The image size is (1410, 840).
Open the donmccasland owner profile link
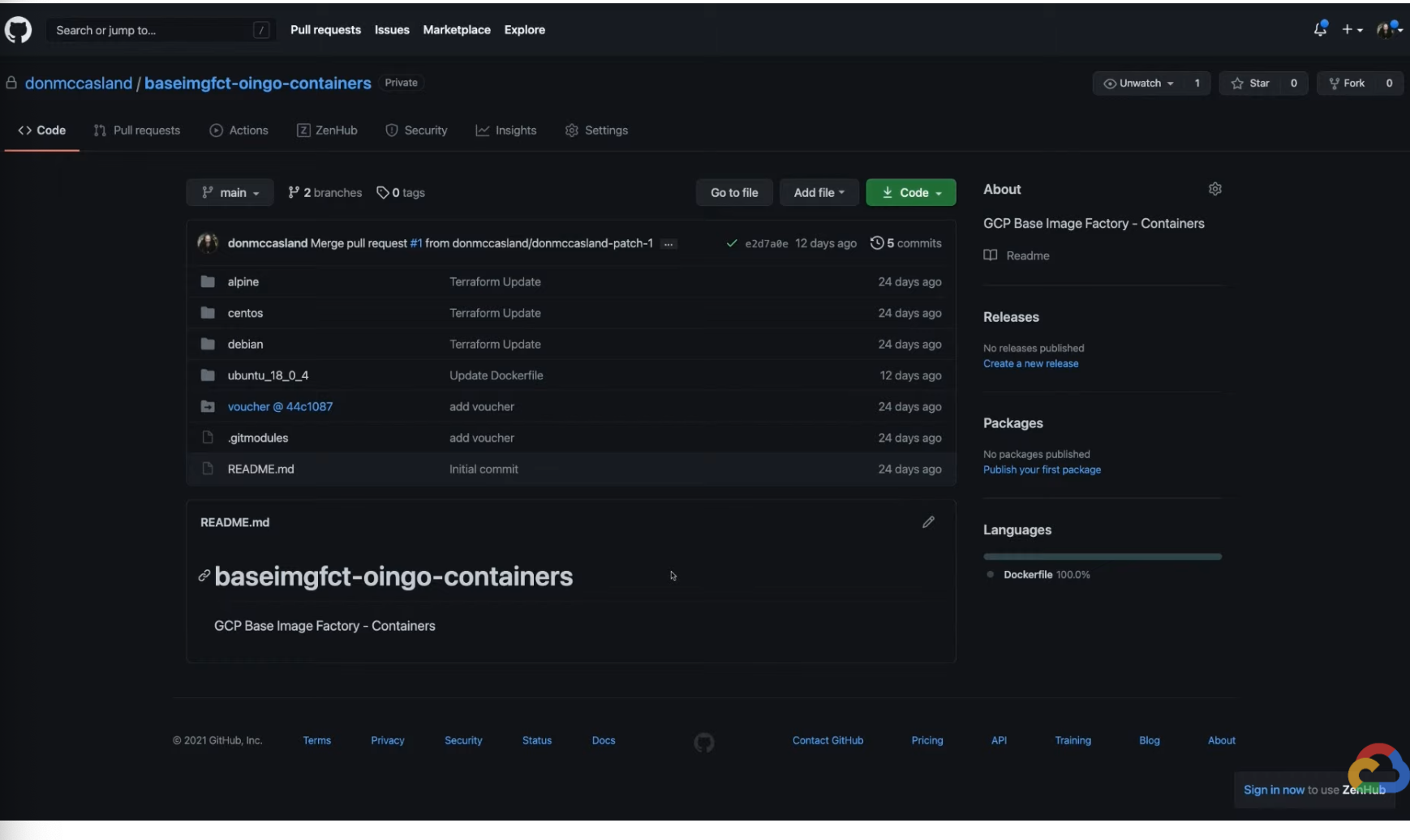(x=79, y=83)
